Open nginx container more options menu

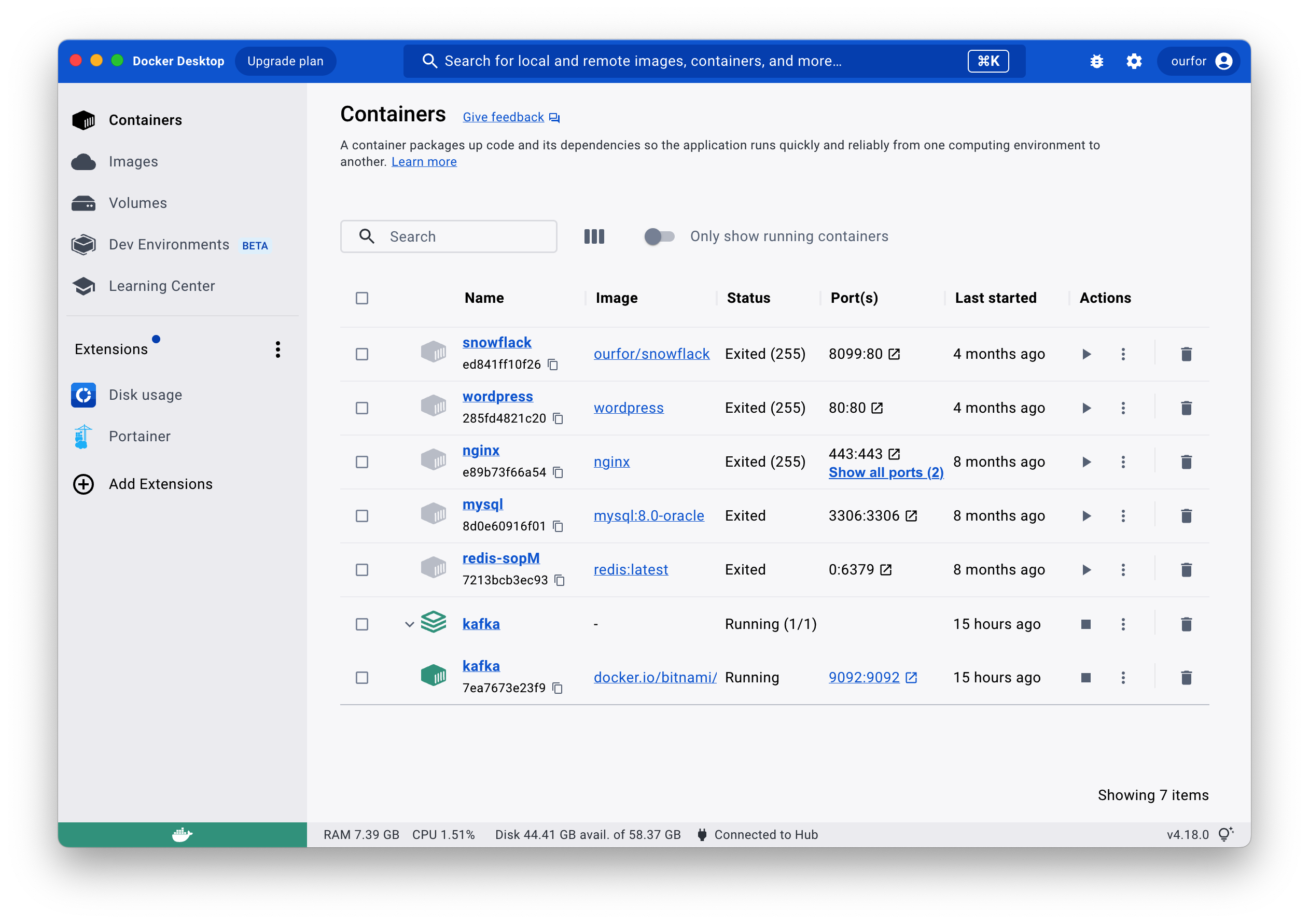coord(1121,461)
